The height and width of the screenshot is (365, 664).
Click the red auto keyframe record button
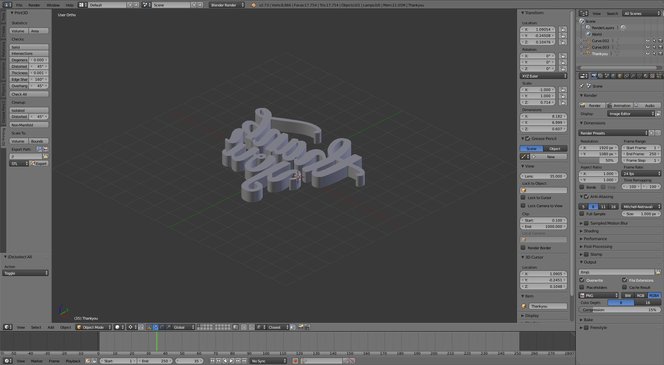(x=295, y=361)
